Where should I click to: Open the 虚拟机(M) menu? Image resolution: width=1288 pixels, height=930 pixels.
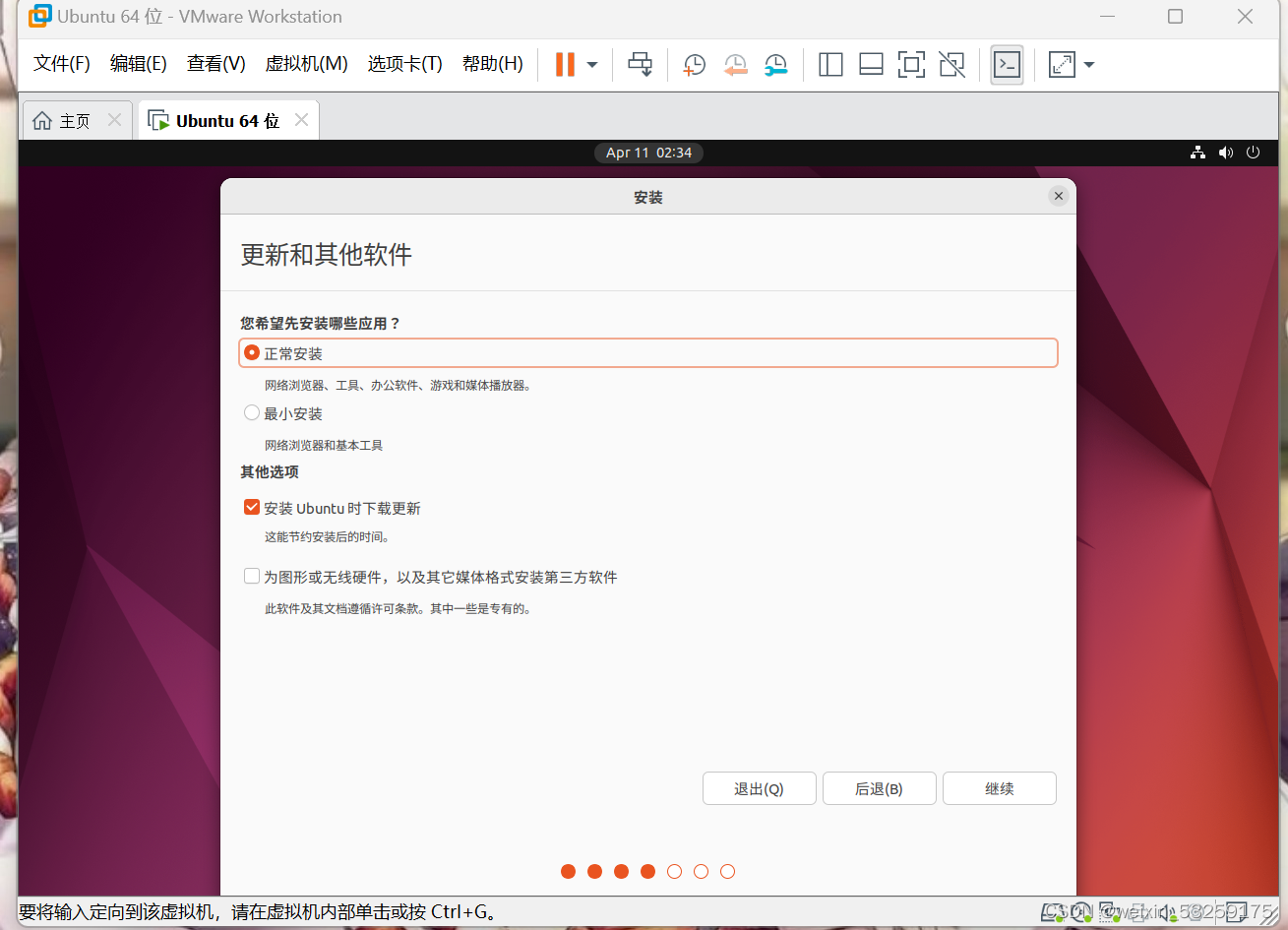[307, 64]
